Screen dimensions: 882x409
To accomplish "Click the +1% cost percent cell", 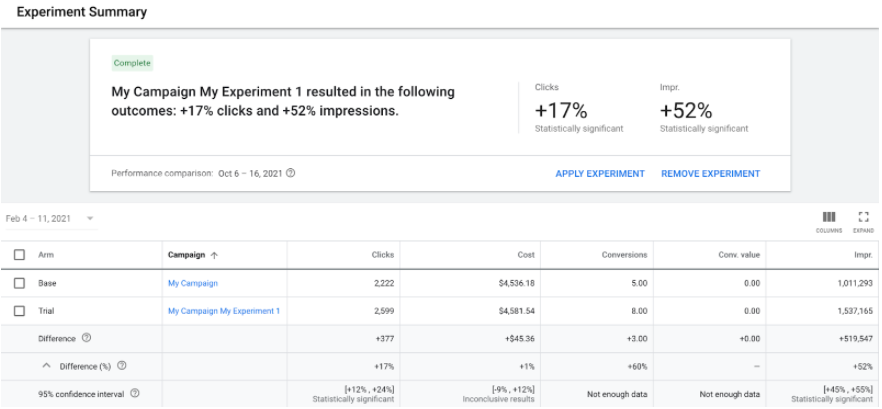I will click(527, 366).
